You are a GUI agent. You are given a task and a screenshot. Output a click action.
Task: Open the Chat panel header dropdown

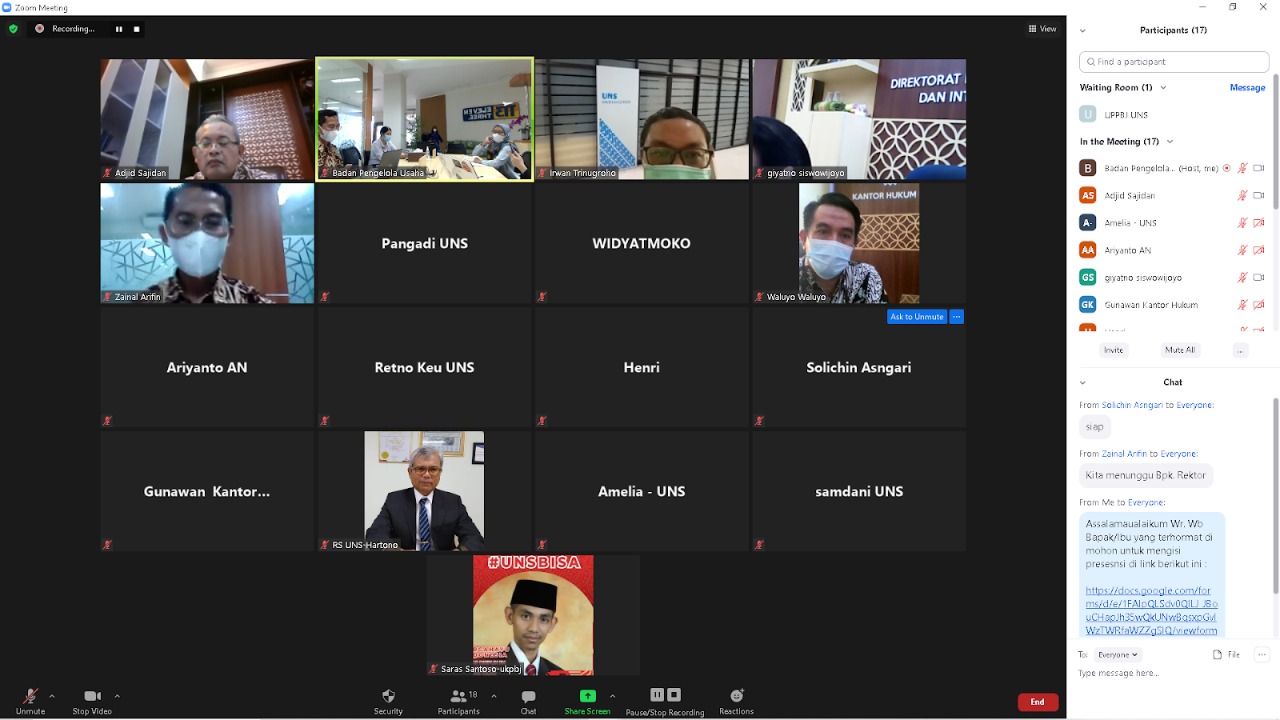(x=1081, y=382)
